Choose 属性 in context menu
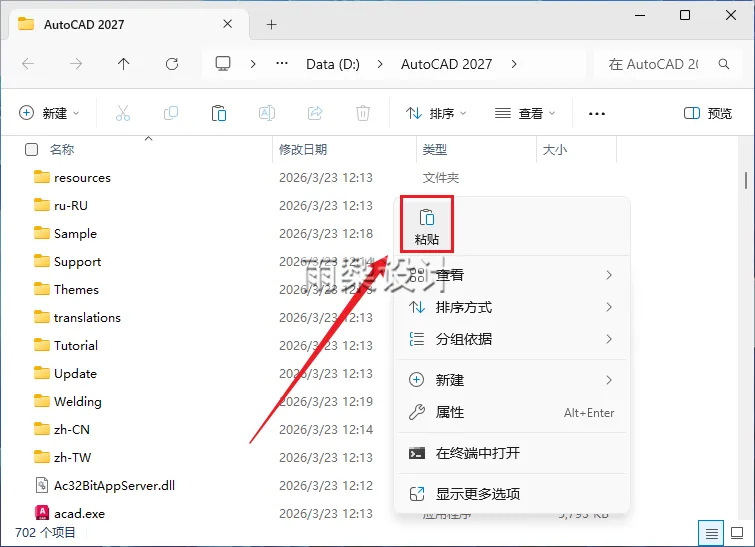Screen dimensions: 755x547 pyautogui.click(x=511, y=413)
